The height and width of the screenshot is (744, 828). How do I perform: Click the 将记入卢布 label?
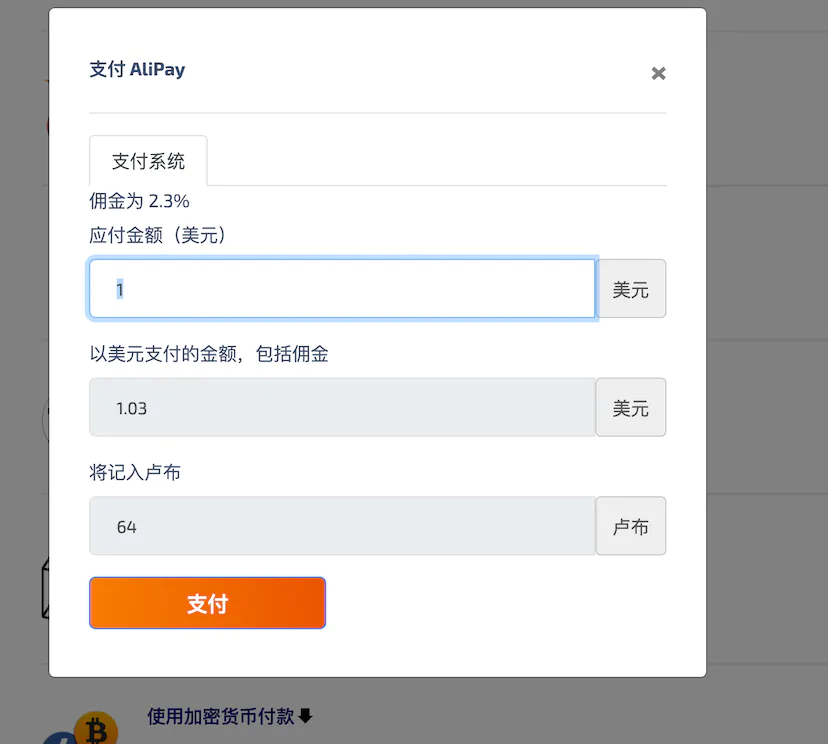[x=135, y=472]
